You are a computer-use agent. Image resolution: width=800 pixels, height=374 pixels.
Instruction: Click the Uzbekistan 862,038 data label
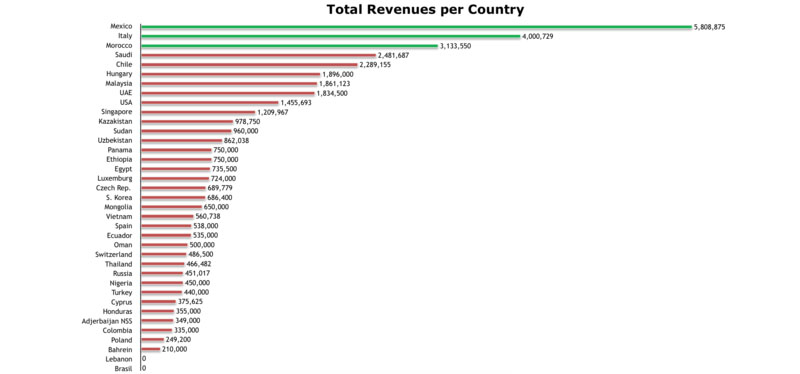[x=236, y=140]
